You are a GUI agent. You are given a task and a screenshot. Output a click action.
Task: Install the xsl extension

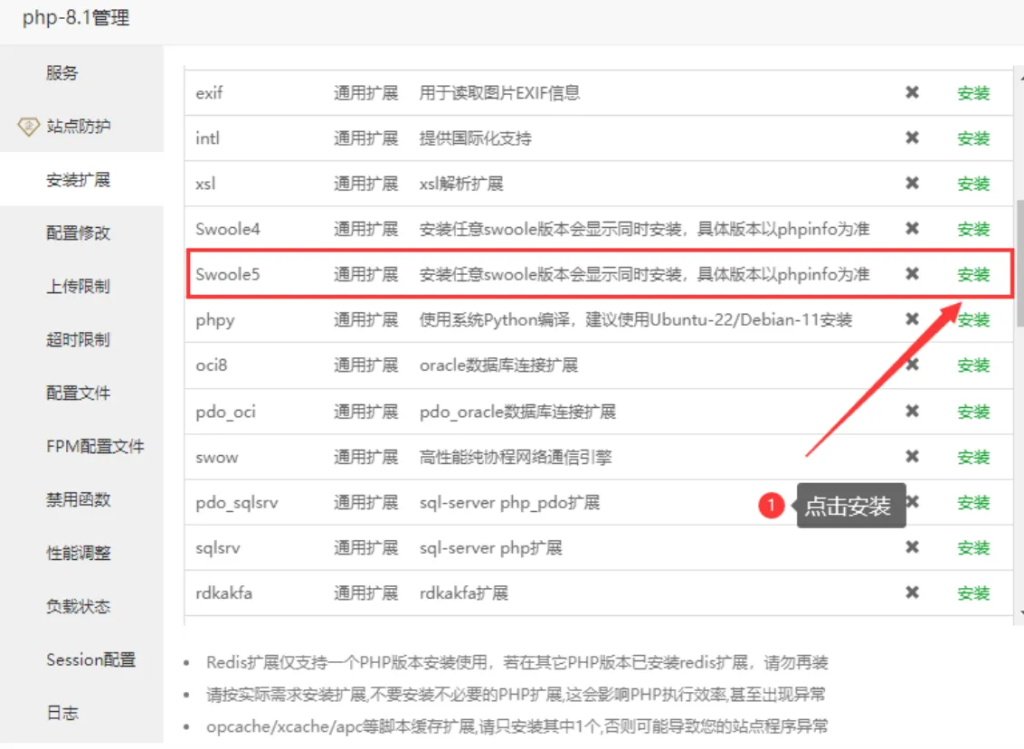(x=972, y=183)
